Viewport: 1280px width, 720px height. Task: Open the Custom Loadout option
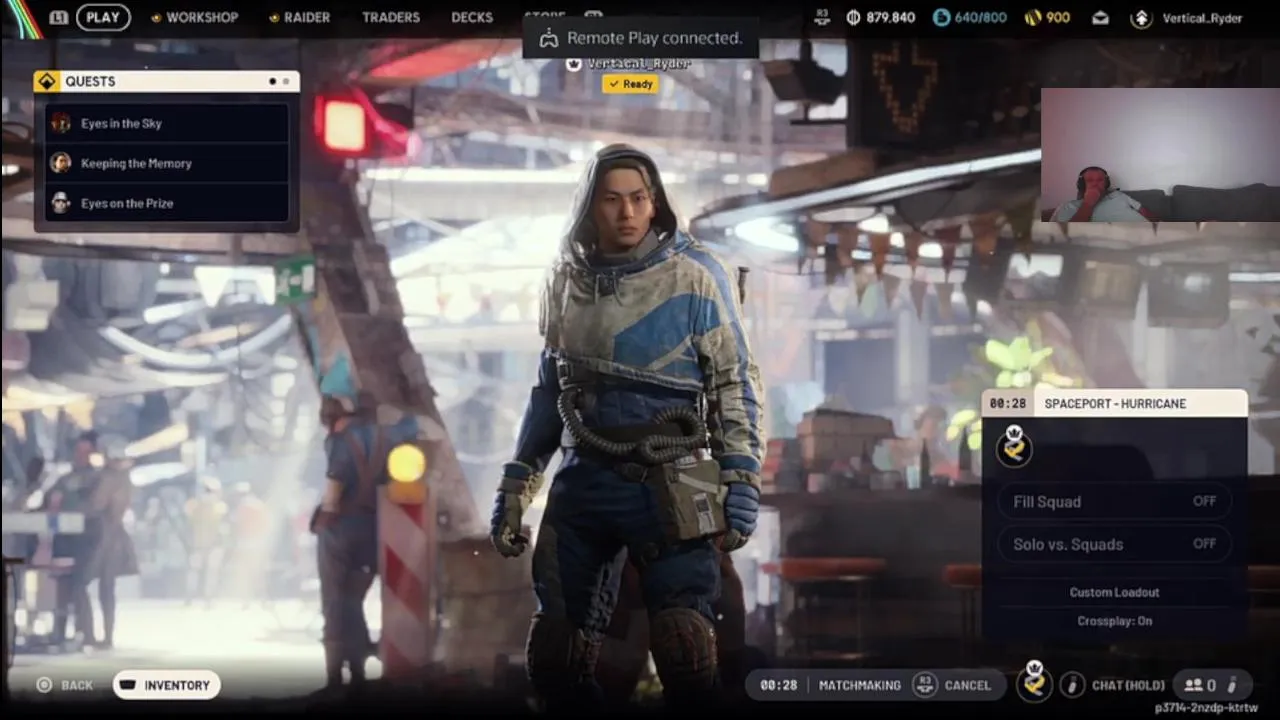click(1114, 592)
